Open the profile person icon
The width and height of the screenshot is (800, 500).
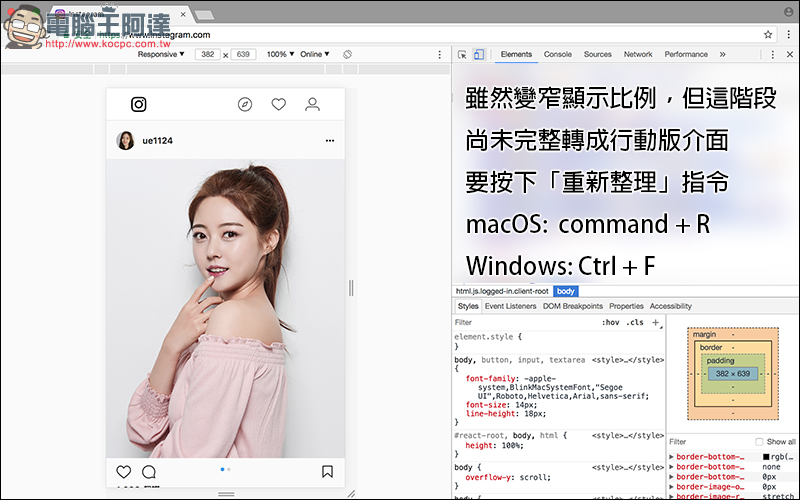pyautogui.click(x=312, y=104)
